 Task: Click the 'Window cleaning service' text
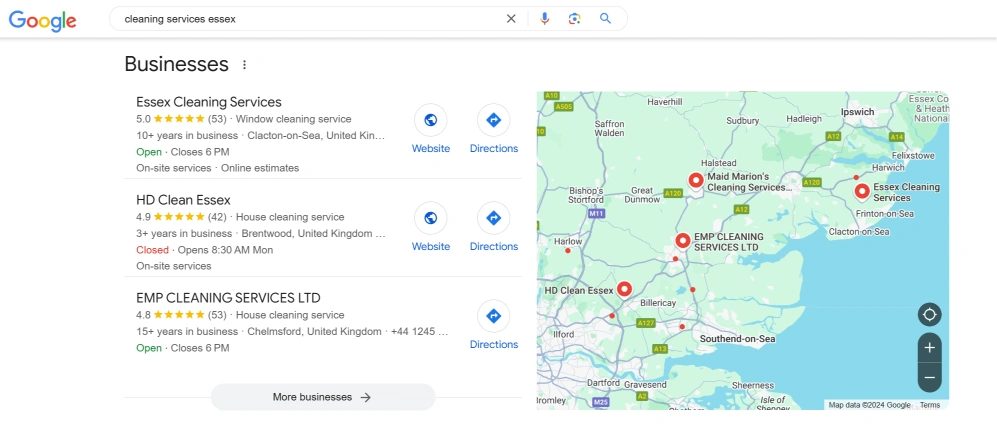click(293, 119)
